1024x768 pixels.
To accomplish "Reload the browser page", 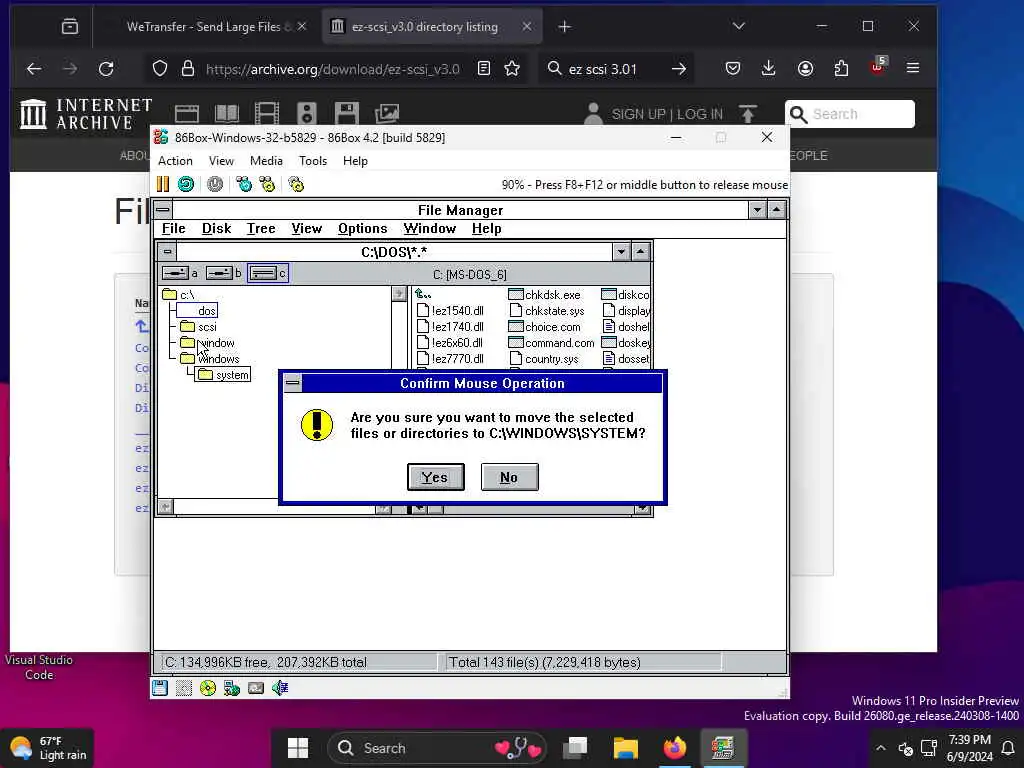I will pos(106,69).
